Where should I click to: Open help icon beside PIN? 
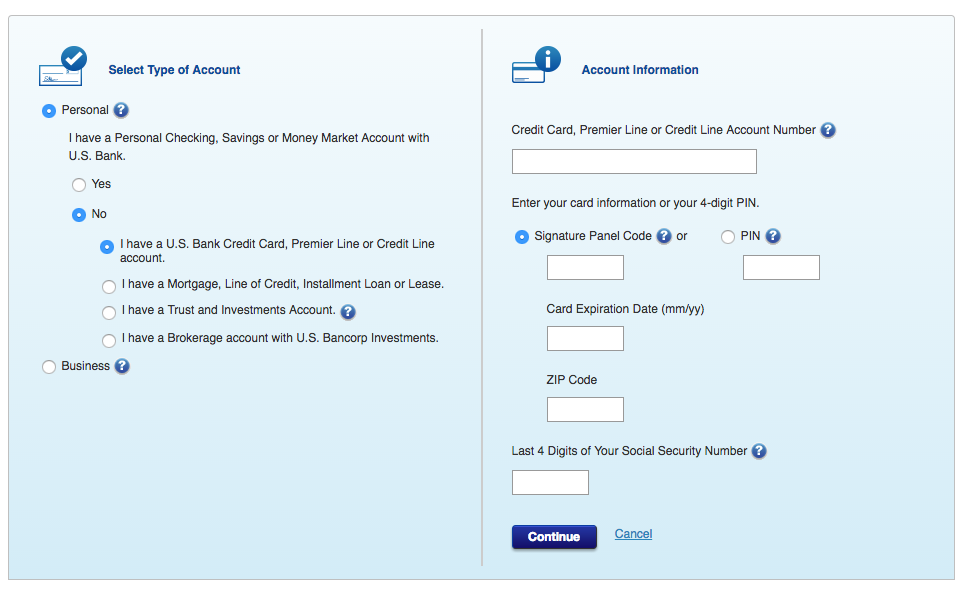point(773,236)
